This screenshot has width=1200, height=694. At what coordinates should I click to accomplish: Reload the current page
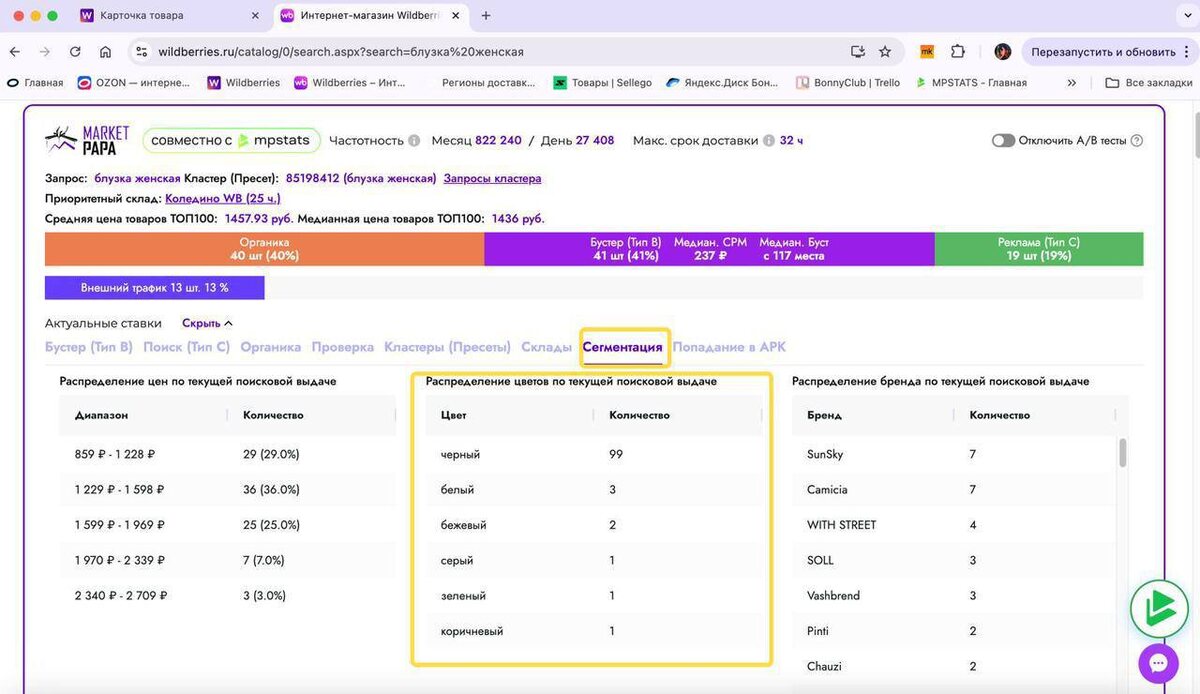pos(75,52)
